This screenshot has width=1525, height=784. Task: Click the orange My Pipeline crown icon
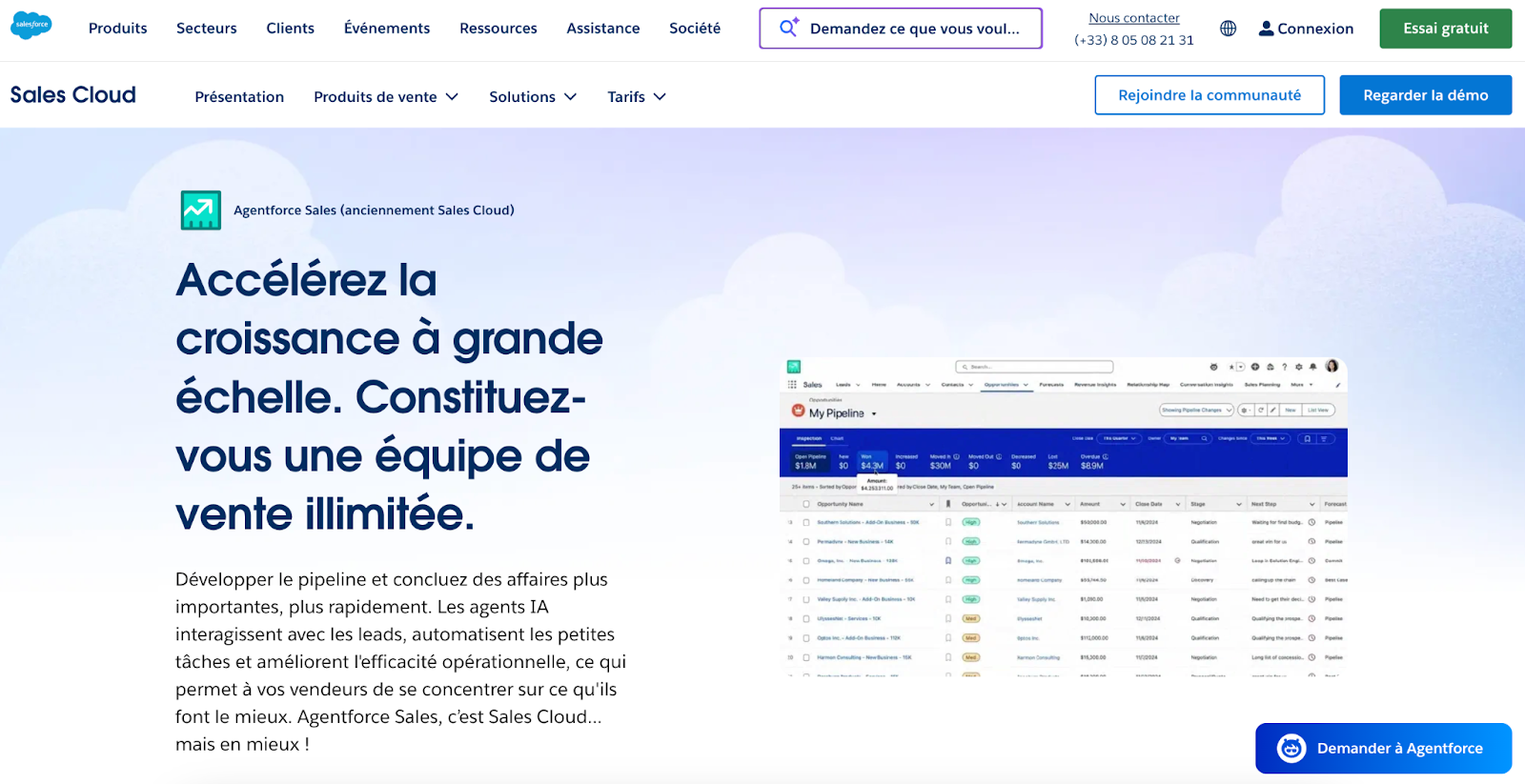(799, 411)
